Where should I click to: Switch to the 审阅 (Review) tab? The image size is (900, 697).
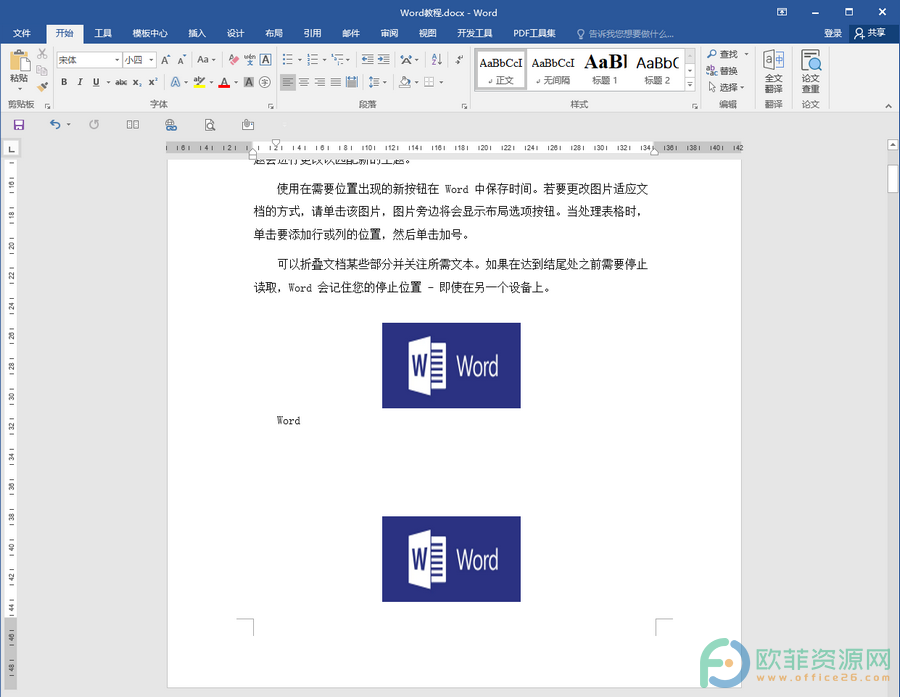click(x=389, y=33)
